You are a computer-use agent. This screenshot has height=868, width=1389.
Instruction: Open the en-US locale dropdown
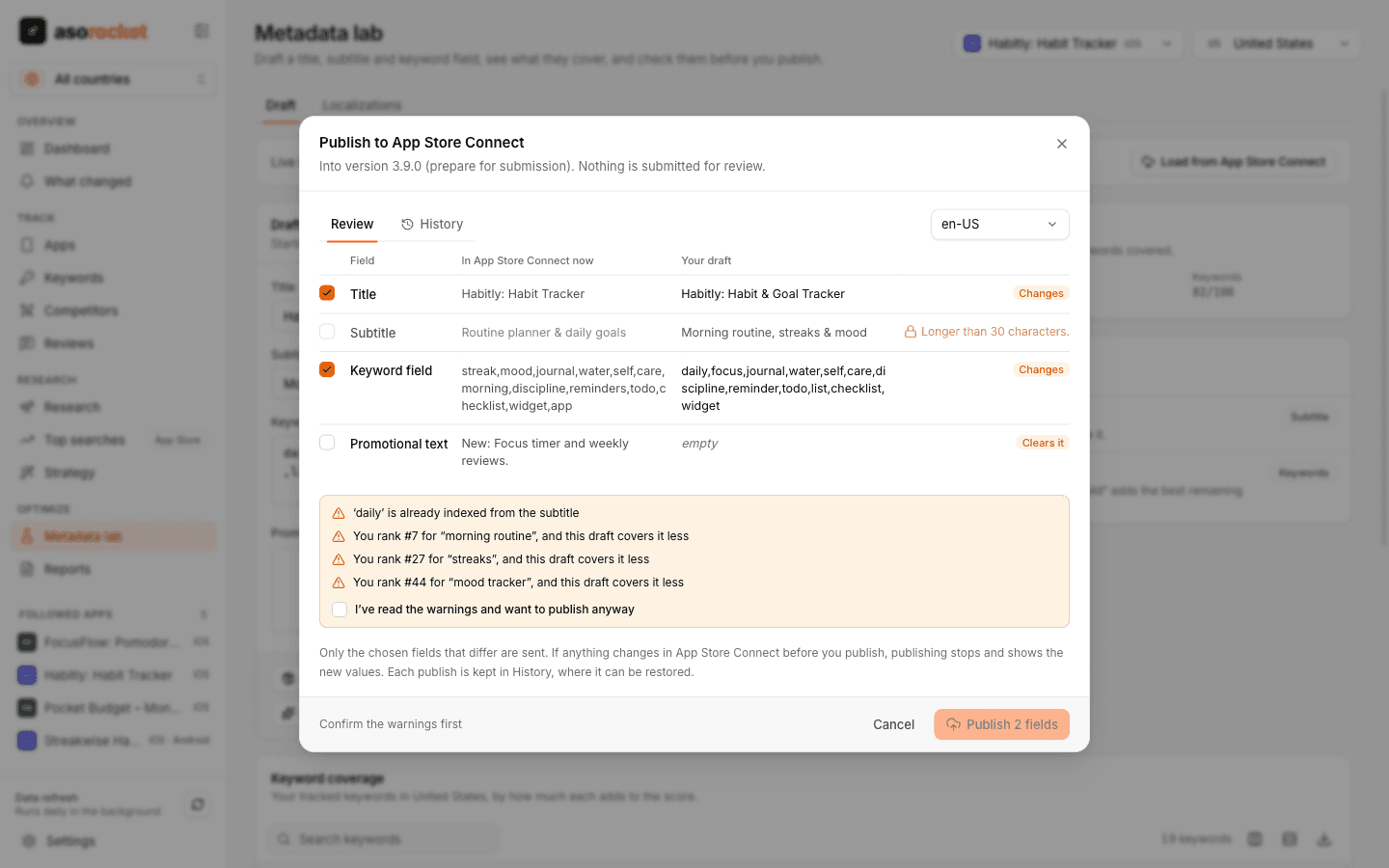coord(999,224)
